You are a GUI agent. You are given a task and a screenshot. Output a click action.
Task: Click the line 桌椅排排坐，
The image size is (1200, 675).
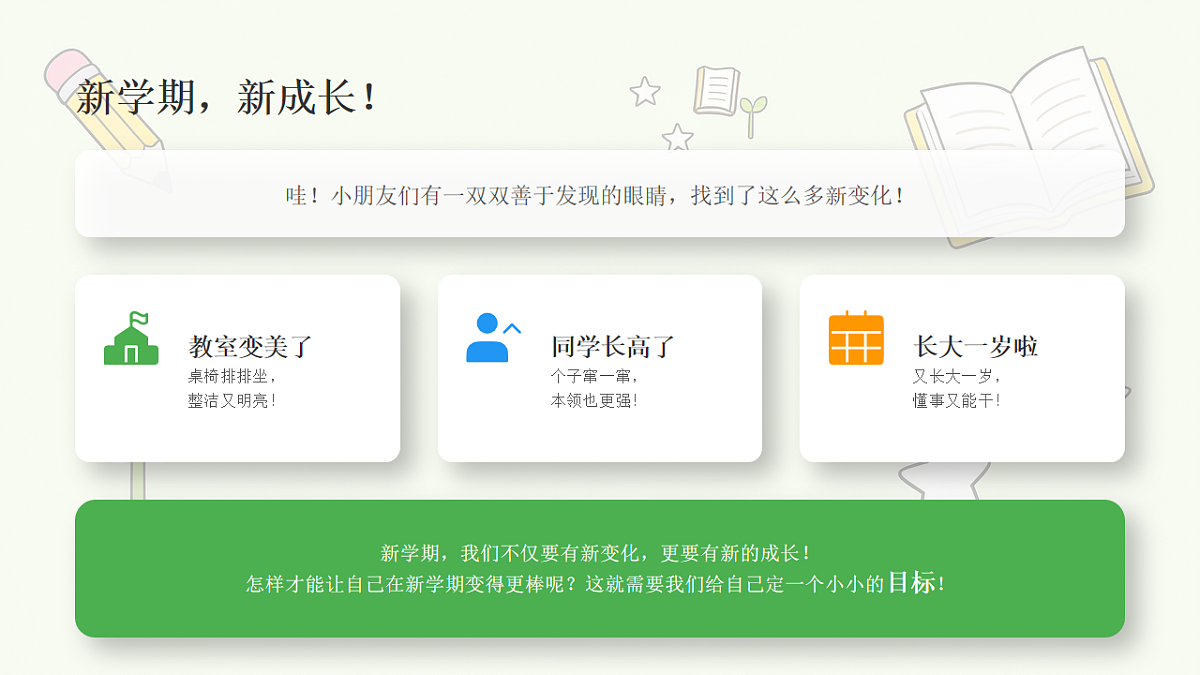click(x=233, y=377)
